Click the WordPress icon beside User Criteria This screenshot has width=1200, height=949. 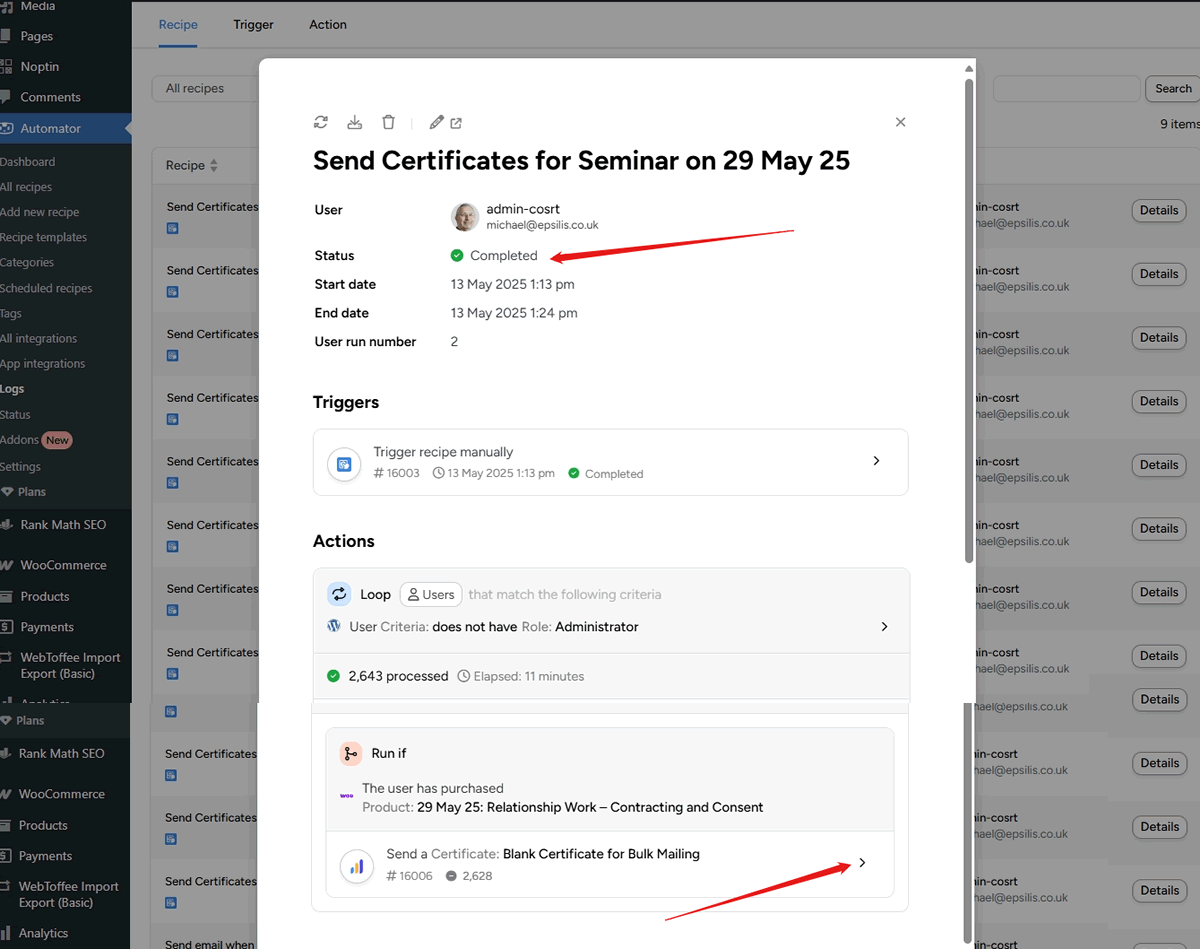click(x=334, y=626)
